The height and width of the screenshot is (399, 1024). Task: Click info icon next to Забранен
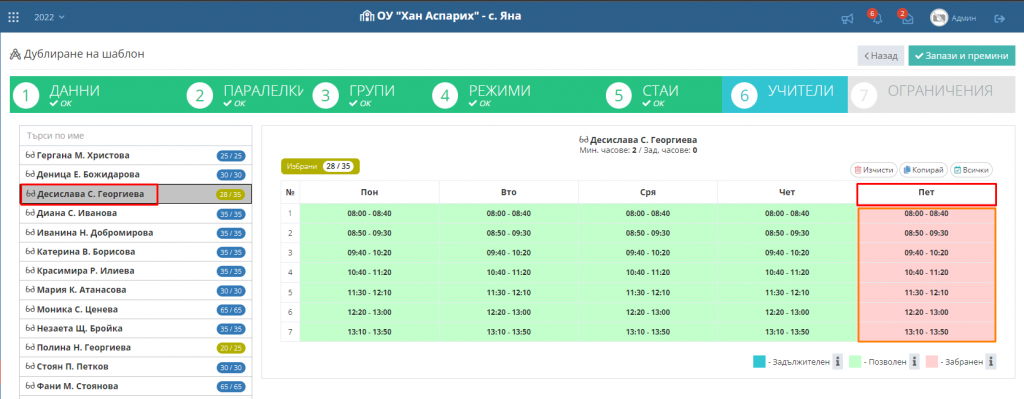click(991, 361)
